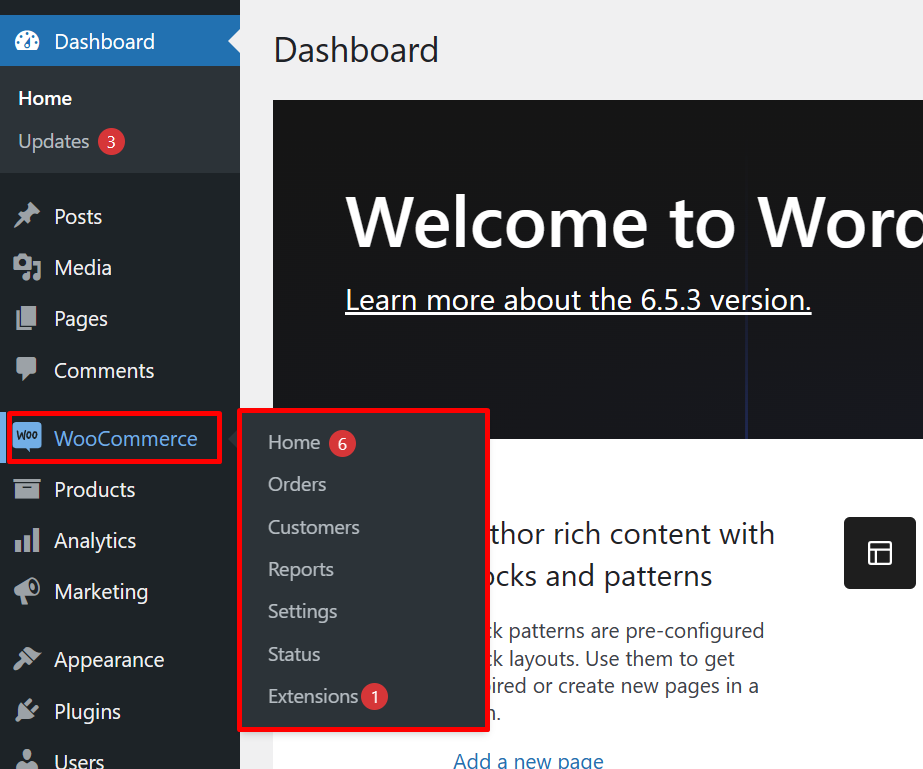Open WooCommerce Orders
The image size is (923, 769).
click(297, 485)
